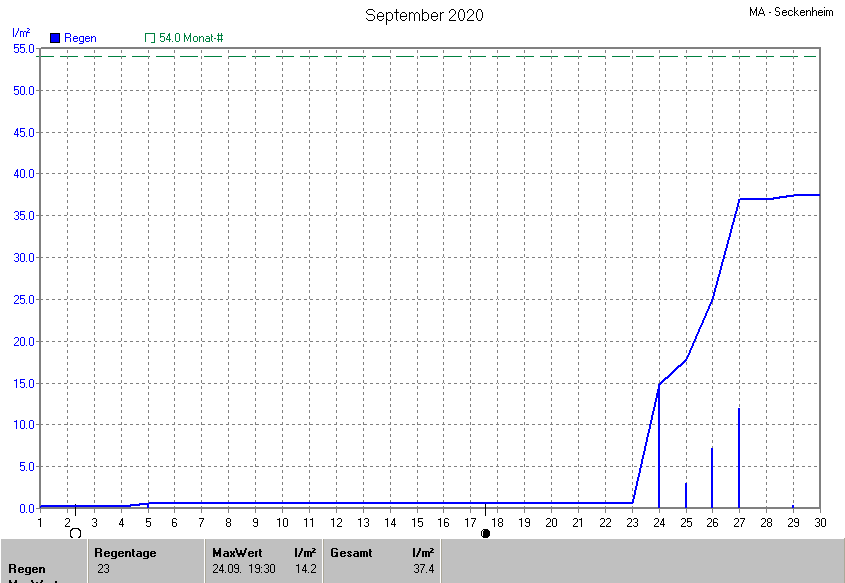Click the l/m² unit label above y-axis

pyautogui.click(x=20, y=33)
